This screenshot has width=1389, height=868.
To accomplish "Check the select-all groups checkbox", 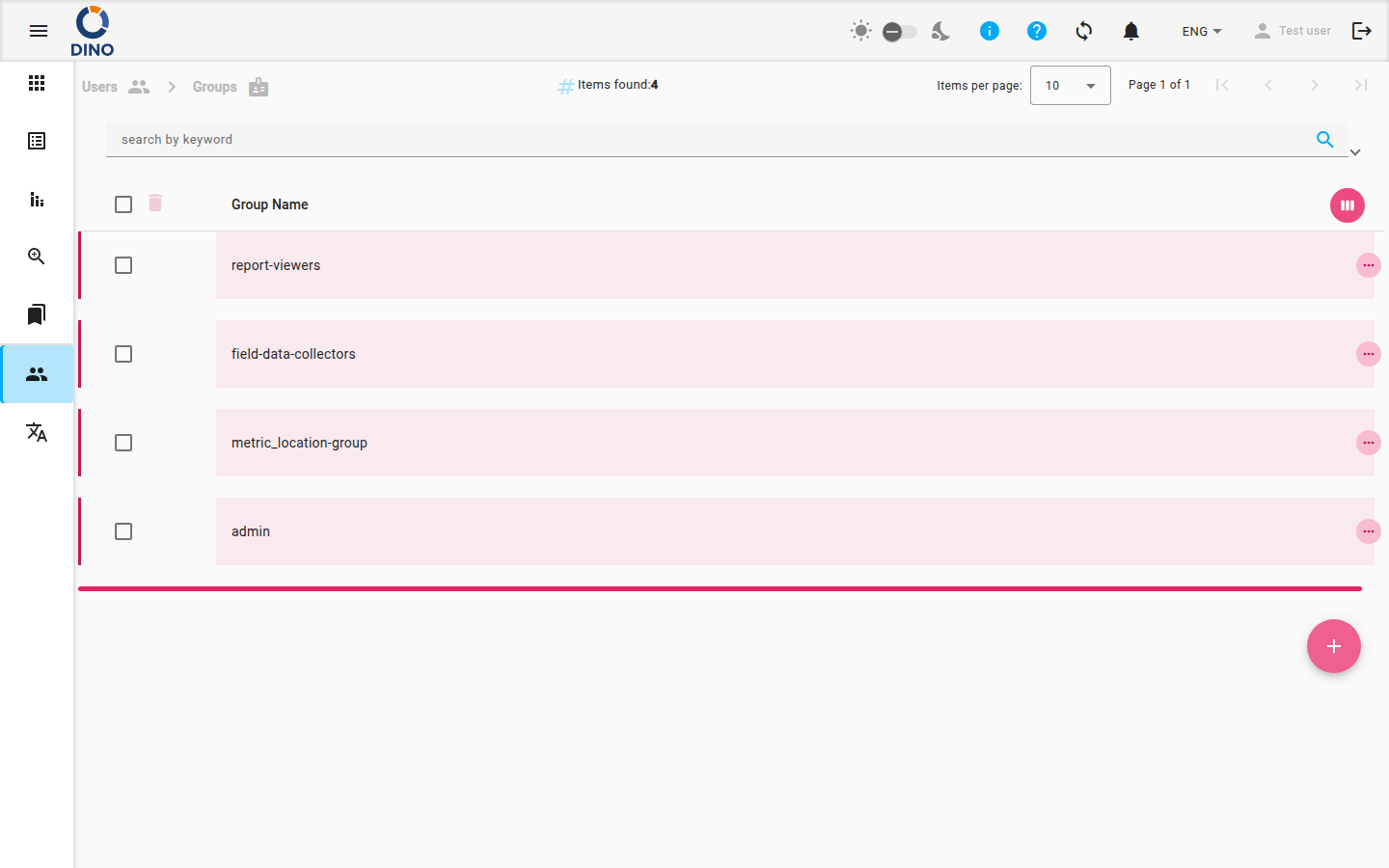I will tap(123, 204).
